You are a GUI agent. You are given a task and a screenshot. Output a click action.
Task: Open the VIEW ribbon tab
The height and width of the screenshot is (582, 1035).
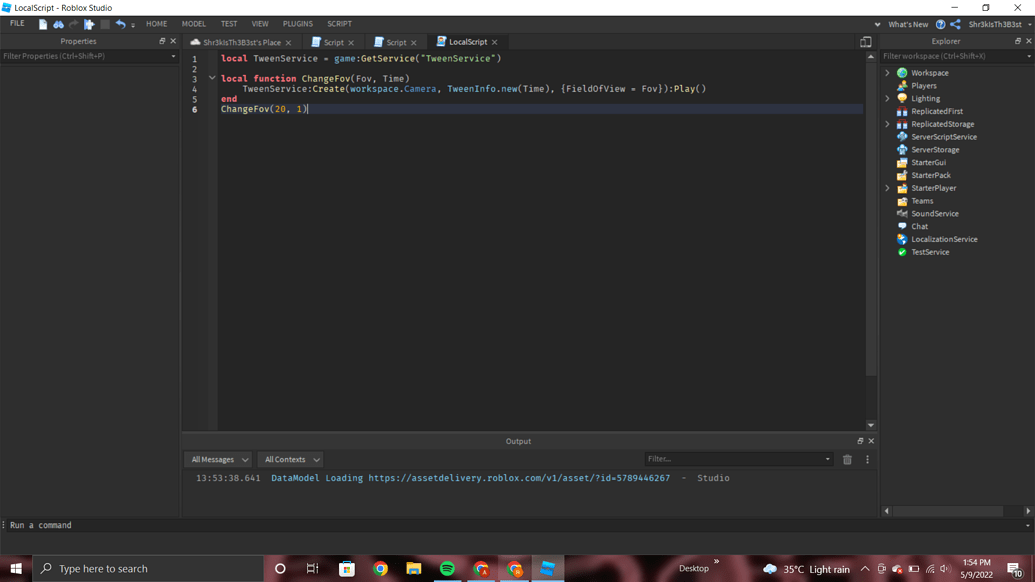(x=260, y=24)
